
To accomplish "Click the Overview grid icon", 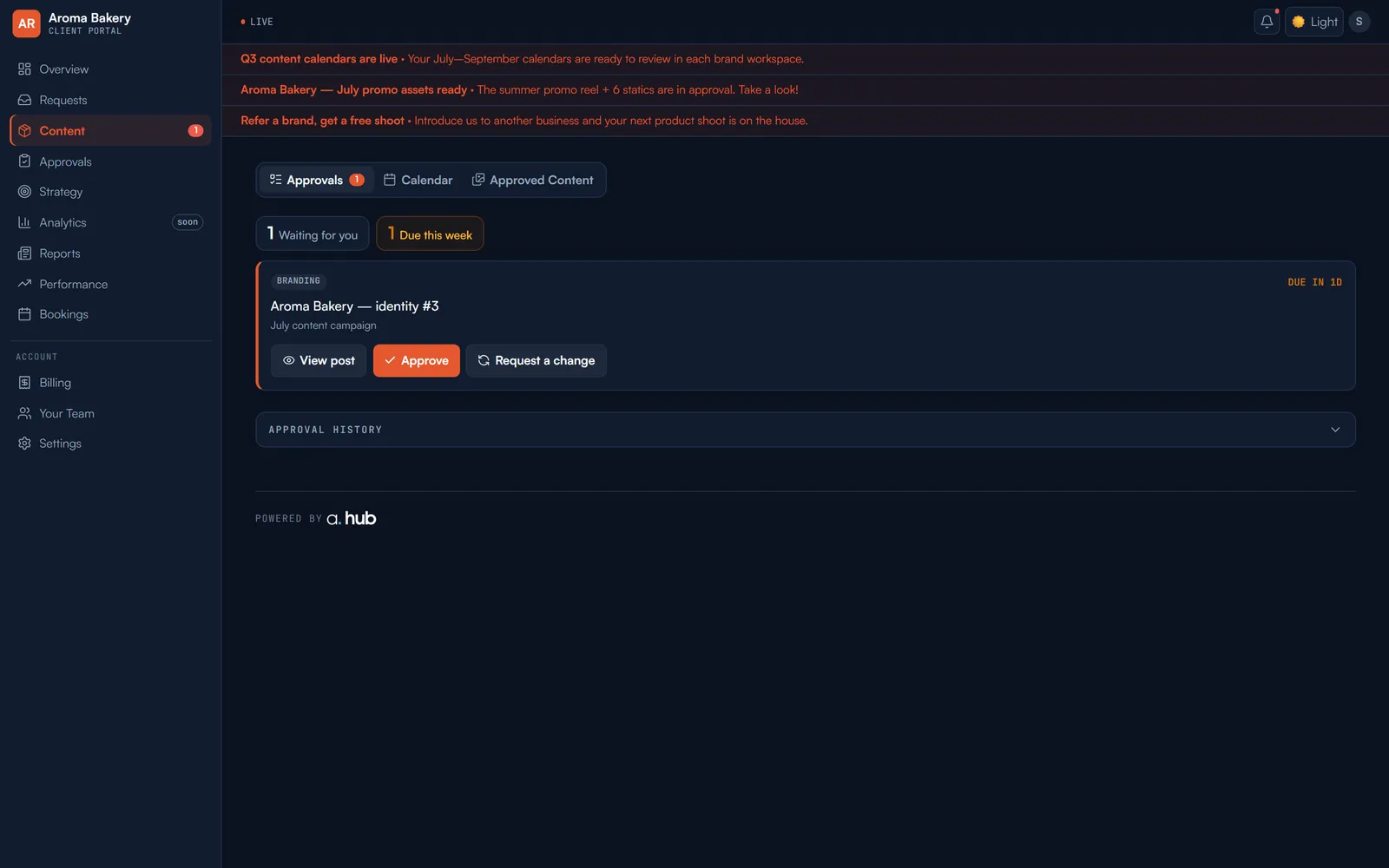I will [x=24, y=69].
